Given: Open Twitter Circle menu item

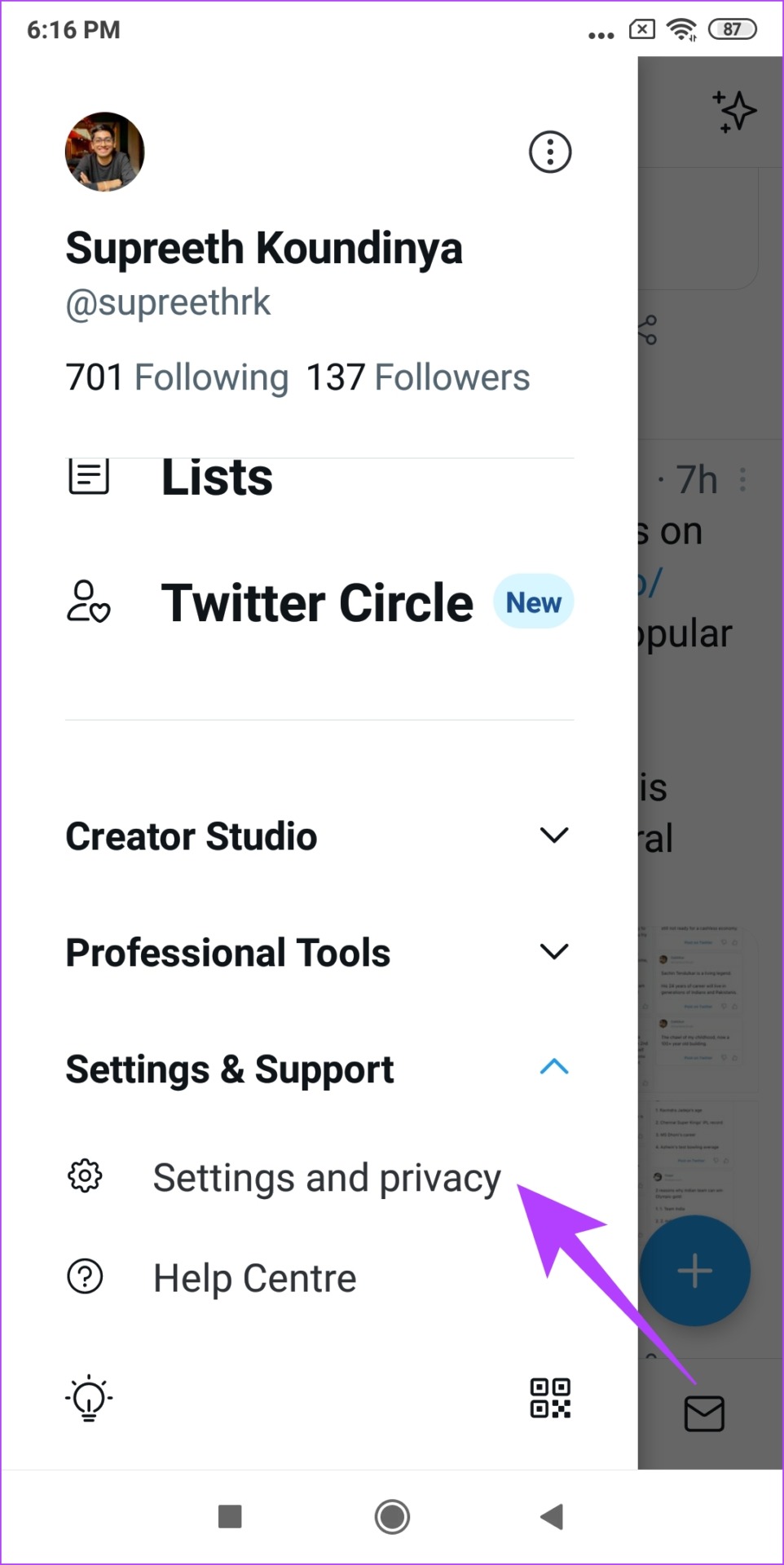Looking at the screenshot, I should (316, 603).
